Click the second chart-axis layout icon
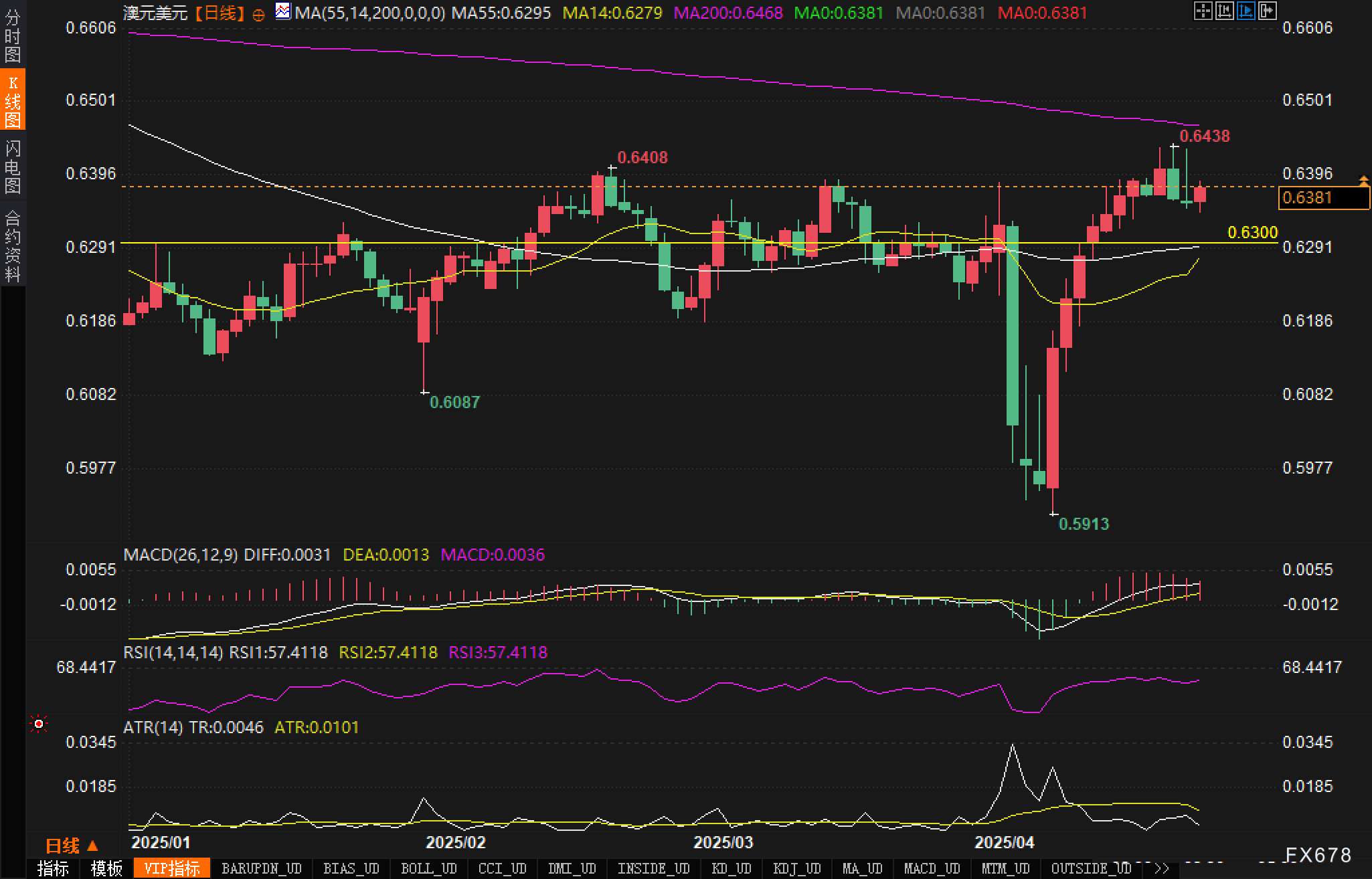Viewport: 1372px width, 879px height. click(1224, 11)
